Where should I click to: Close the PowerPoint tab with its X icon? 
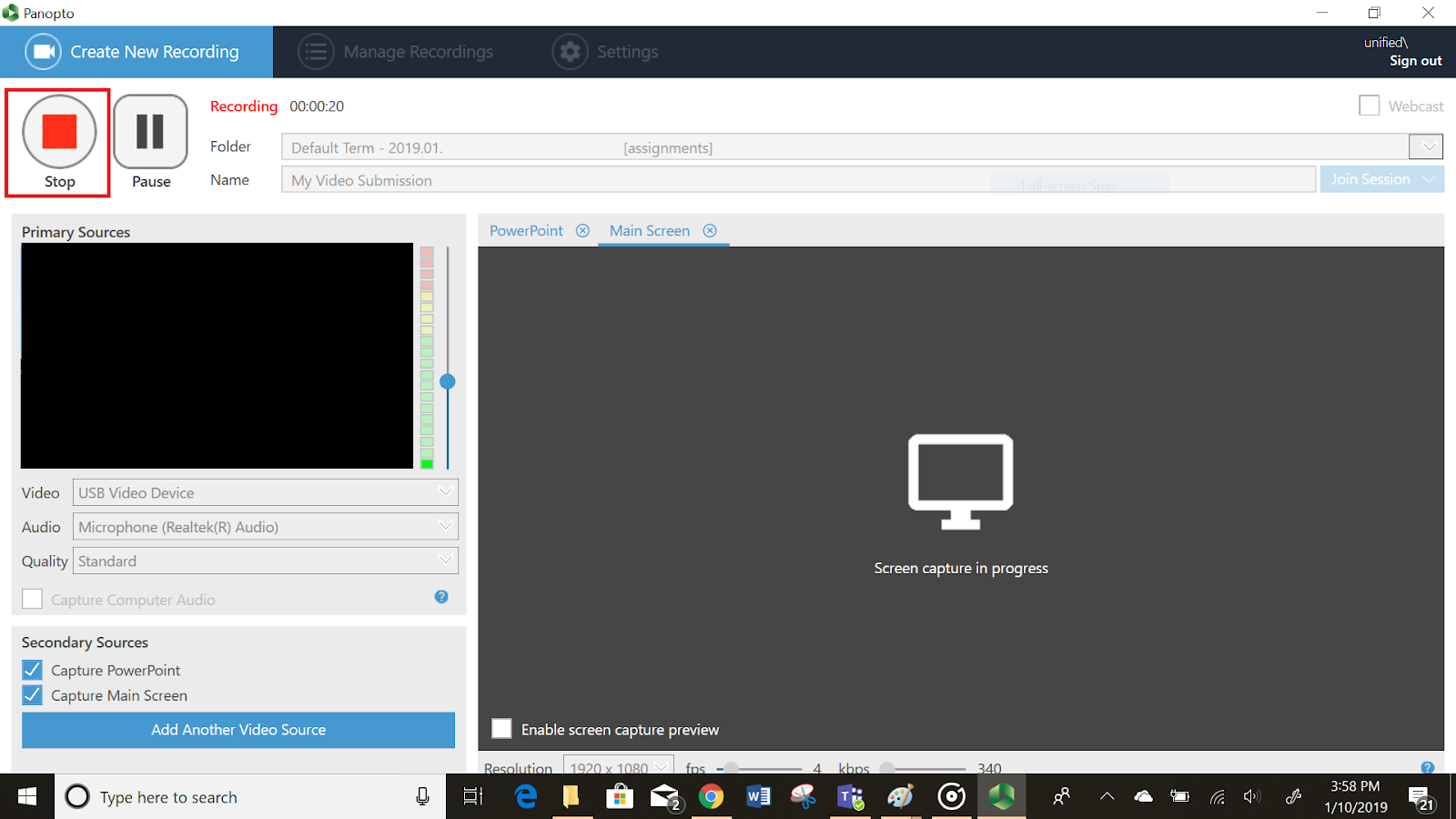pyautogui.click(x=582, y=231)
